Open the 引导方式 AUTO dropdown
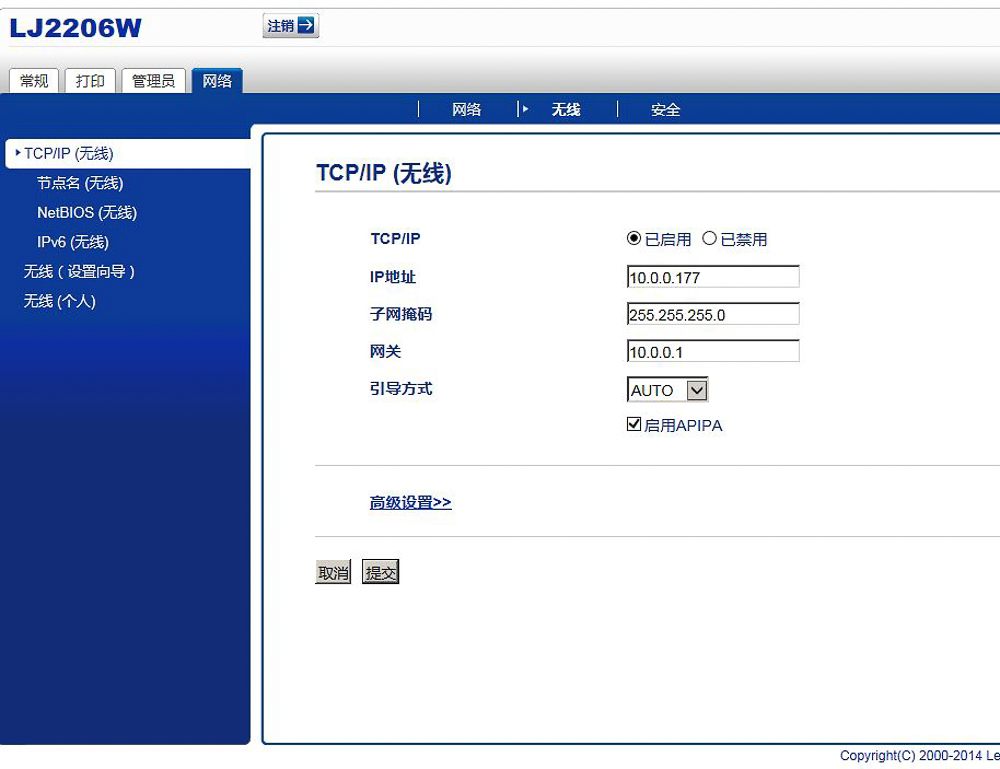The image size is (1000, 769). (696, 390)
